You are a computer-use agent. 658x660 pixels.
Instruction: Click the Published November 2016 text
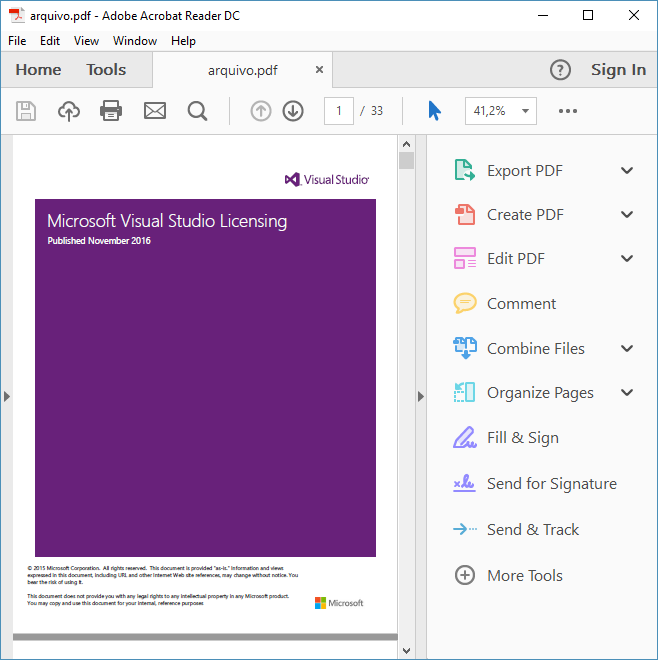99,241
